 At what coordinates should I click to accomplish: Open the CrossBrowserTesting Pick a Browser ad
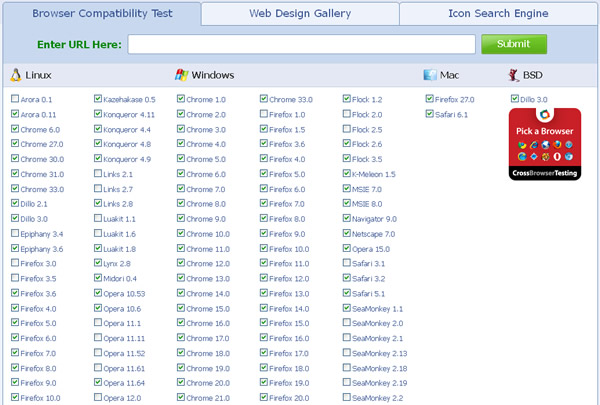pyautogui.click(x=545, y=145)
